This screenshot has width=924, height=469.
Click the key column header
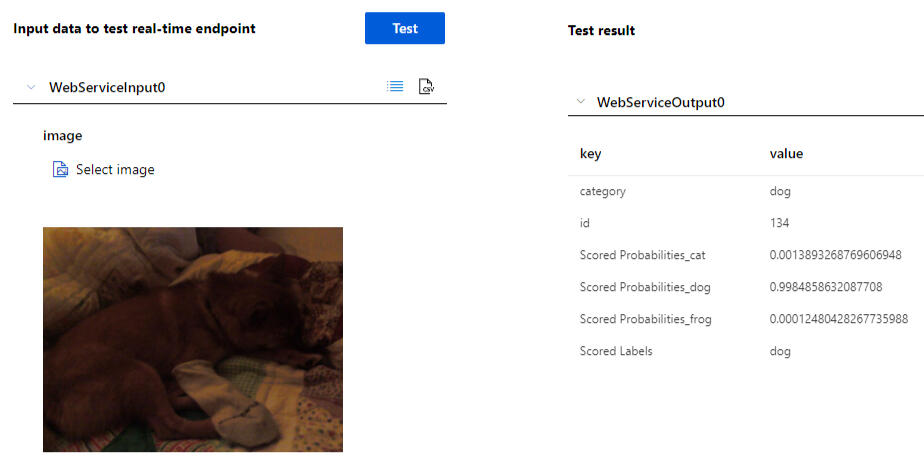590,154
